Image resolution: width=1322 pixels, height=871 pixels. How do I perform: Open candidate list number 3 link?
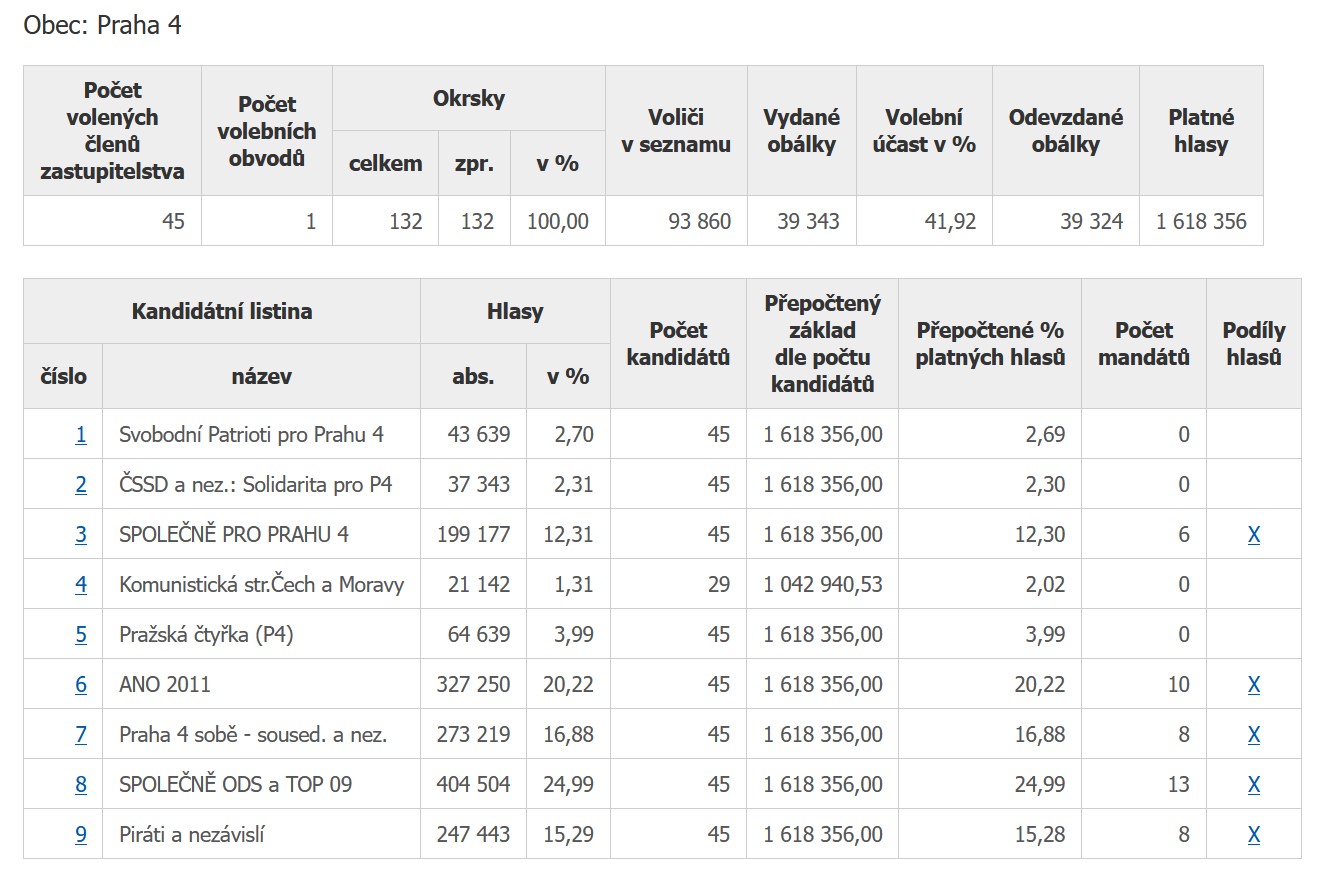tap(81, 534)
